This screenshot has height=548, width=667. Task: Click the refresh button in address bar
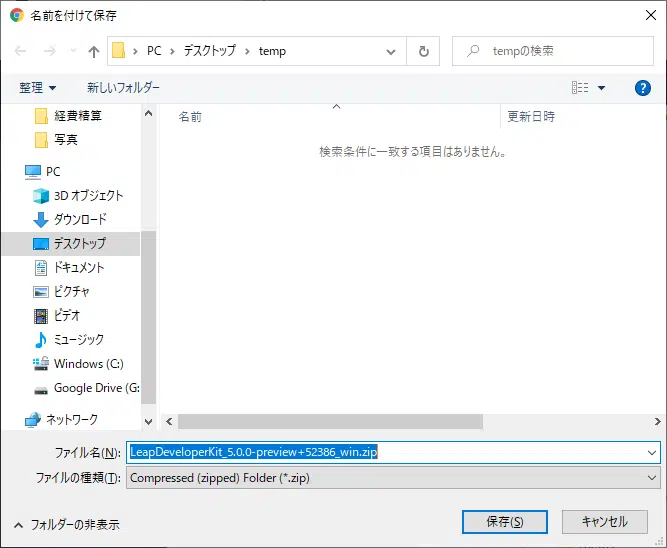424,51
